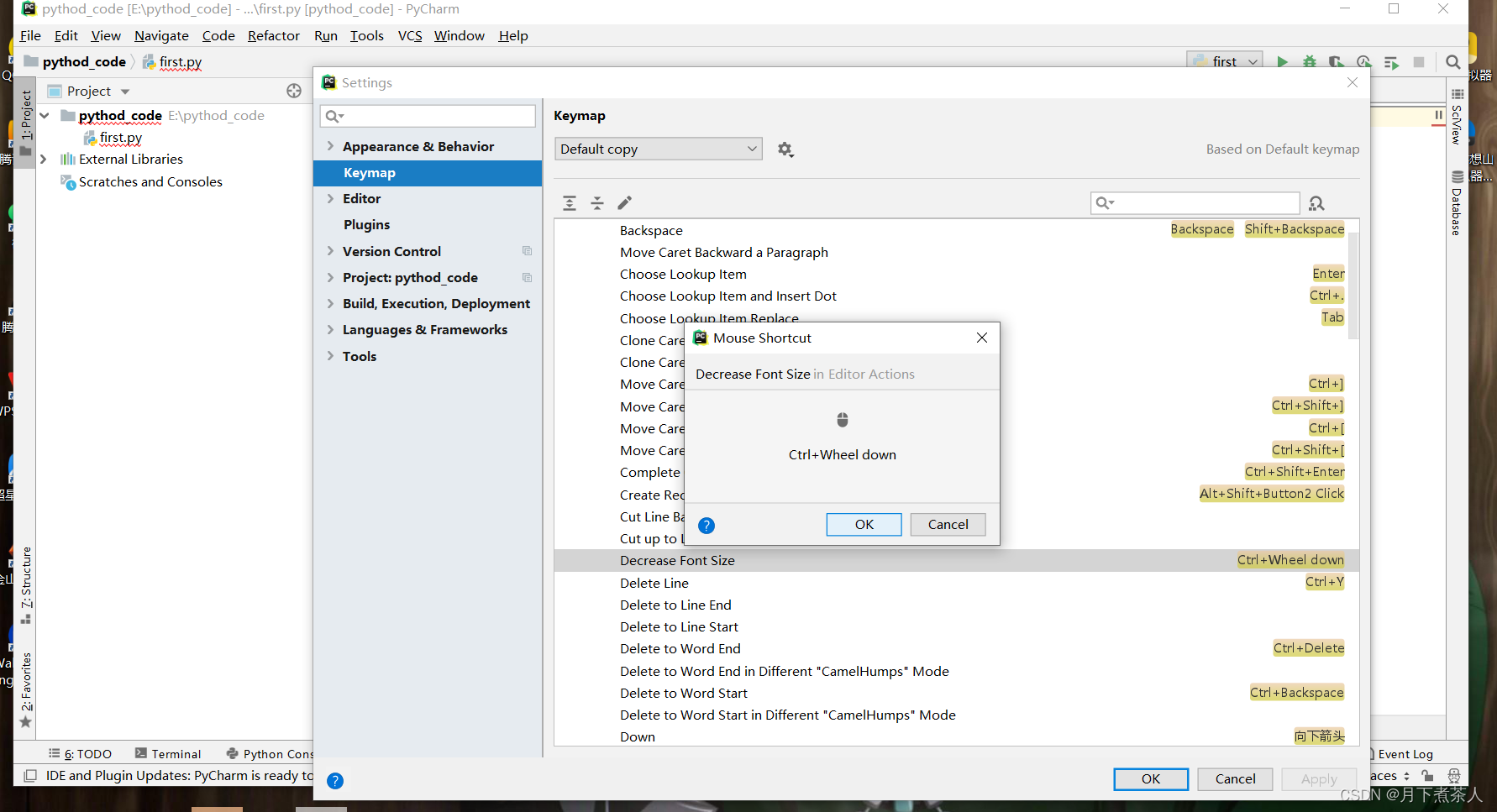Click the pencil edit shortcut icon
The image size is (1497, 812).
[x=625, y=203]
